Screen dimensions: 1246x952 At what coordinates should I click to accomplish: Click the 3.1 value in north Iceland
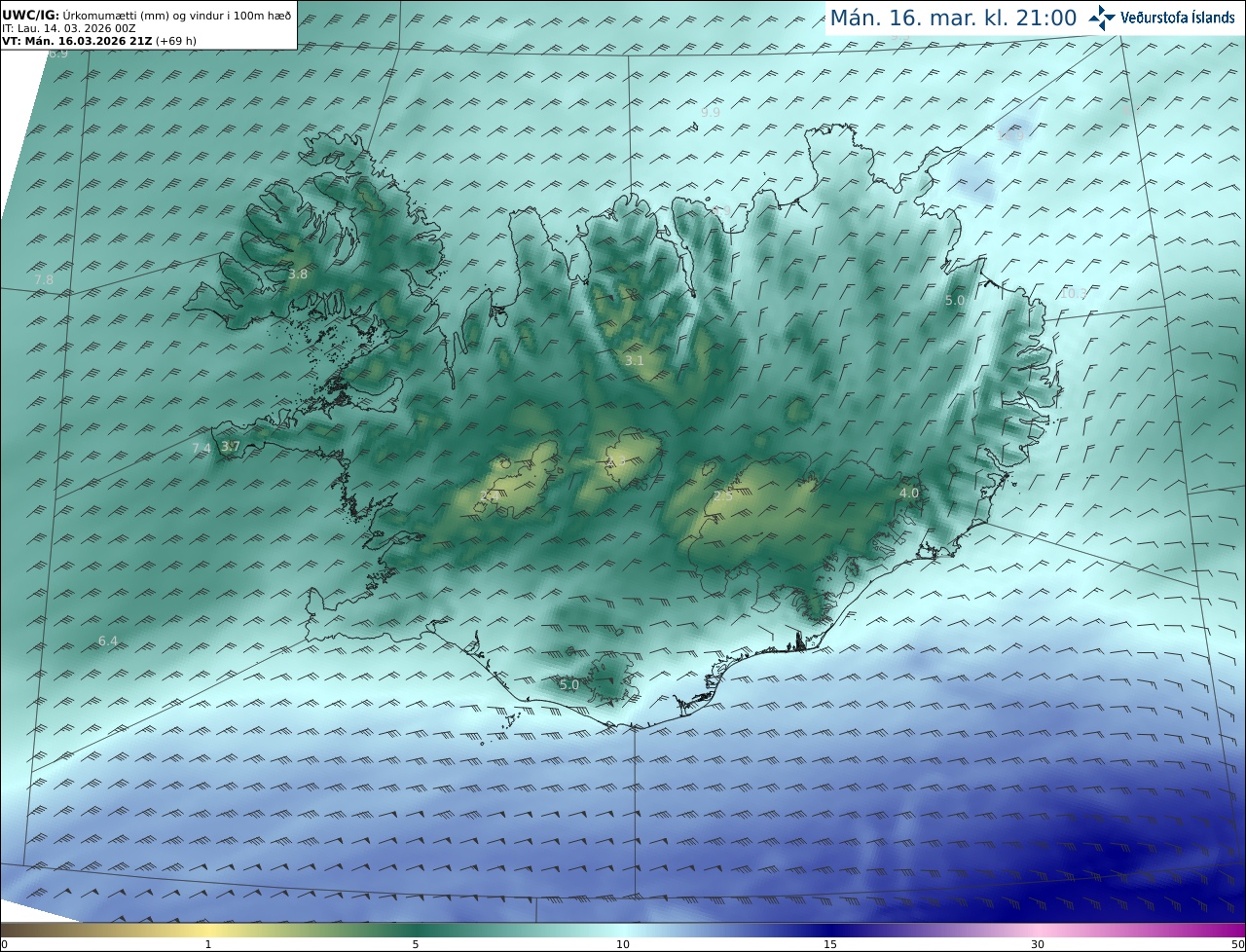click(x=635, y=361)
